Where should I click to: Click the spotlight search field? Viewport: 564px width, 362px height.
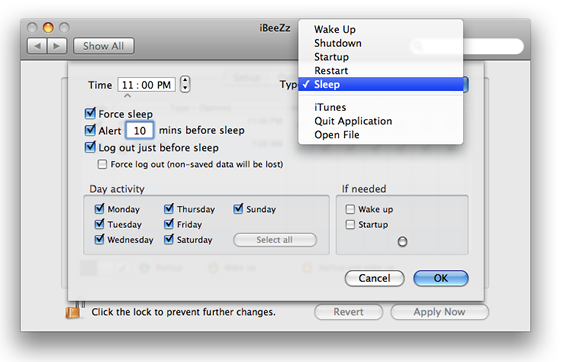[x=467, y=46]
